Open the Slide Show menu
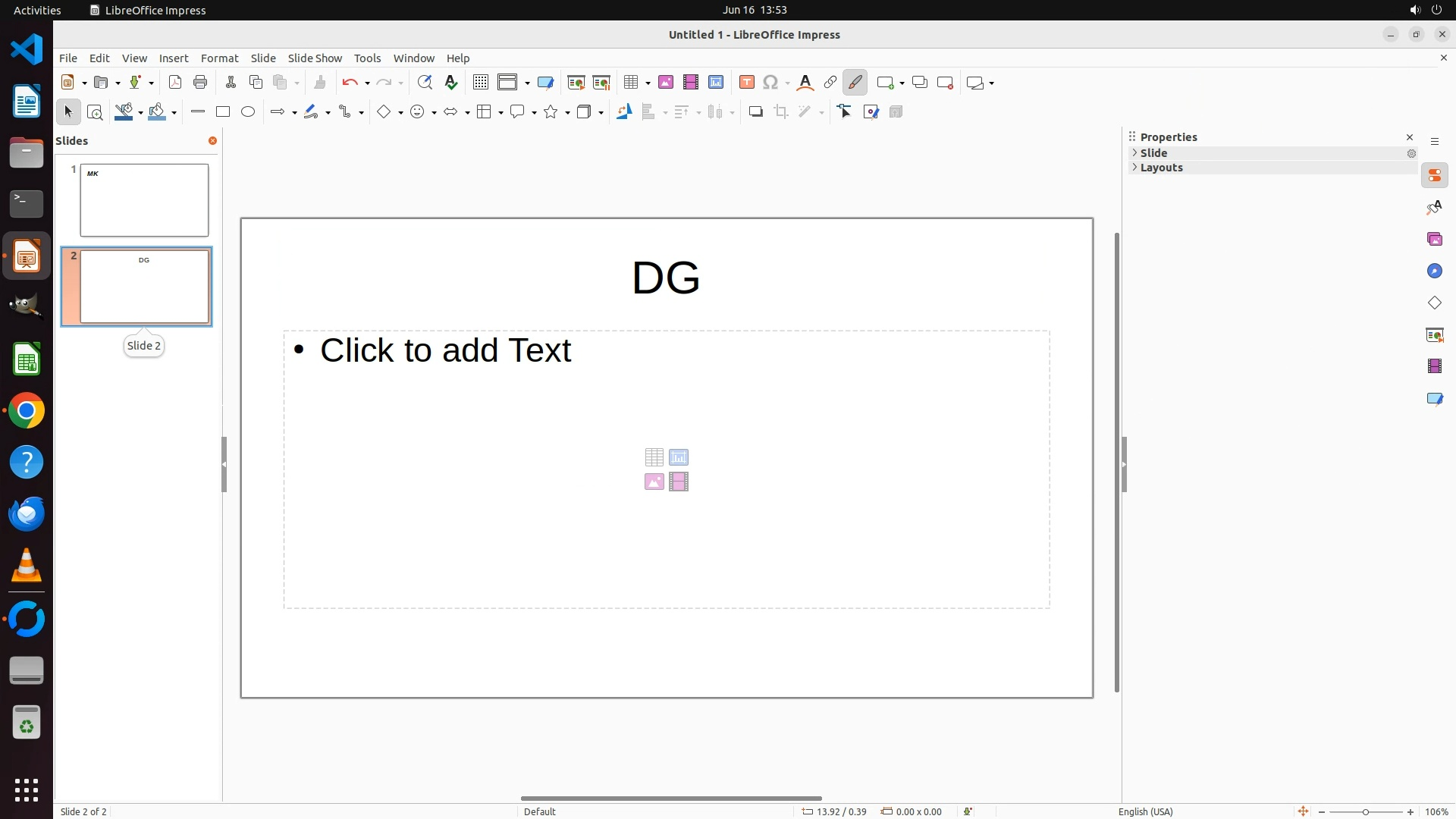The image size is (1456, 819). click(x=315, y=58)
